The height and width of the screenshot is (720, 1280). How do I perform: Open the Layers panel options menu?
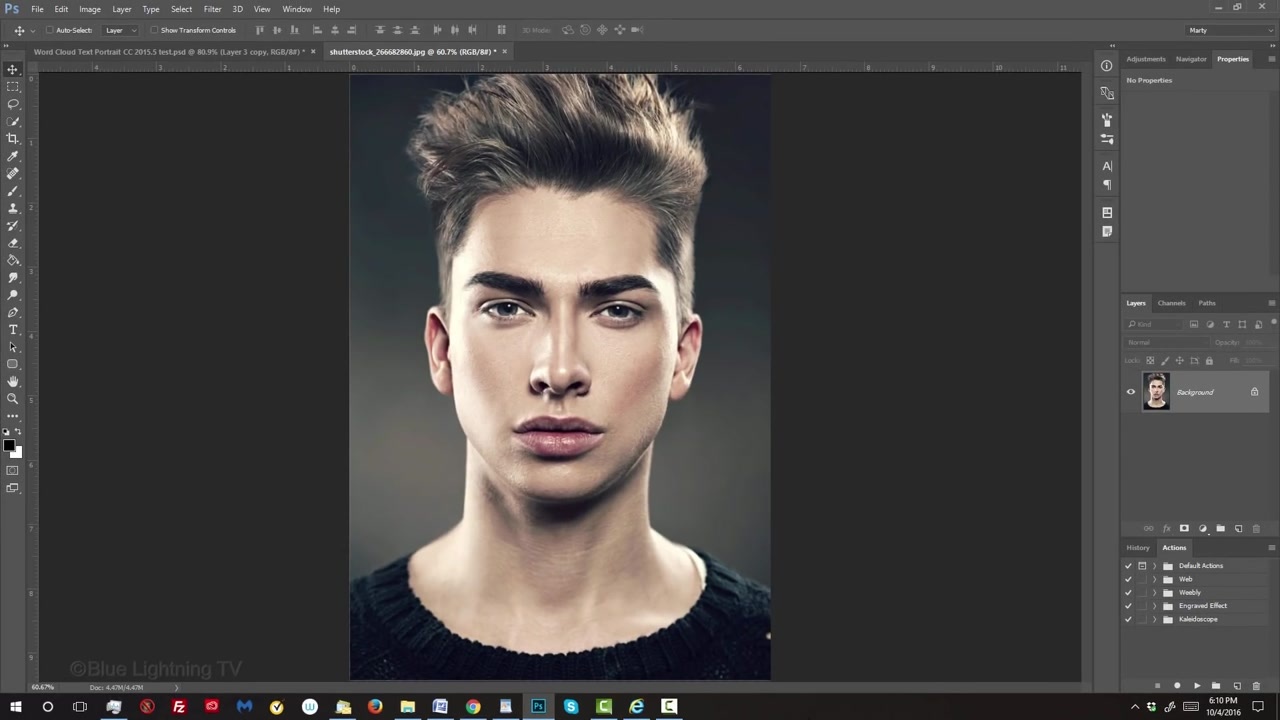point(1271,303)
